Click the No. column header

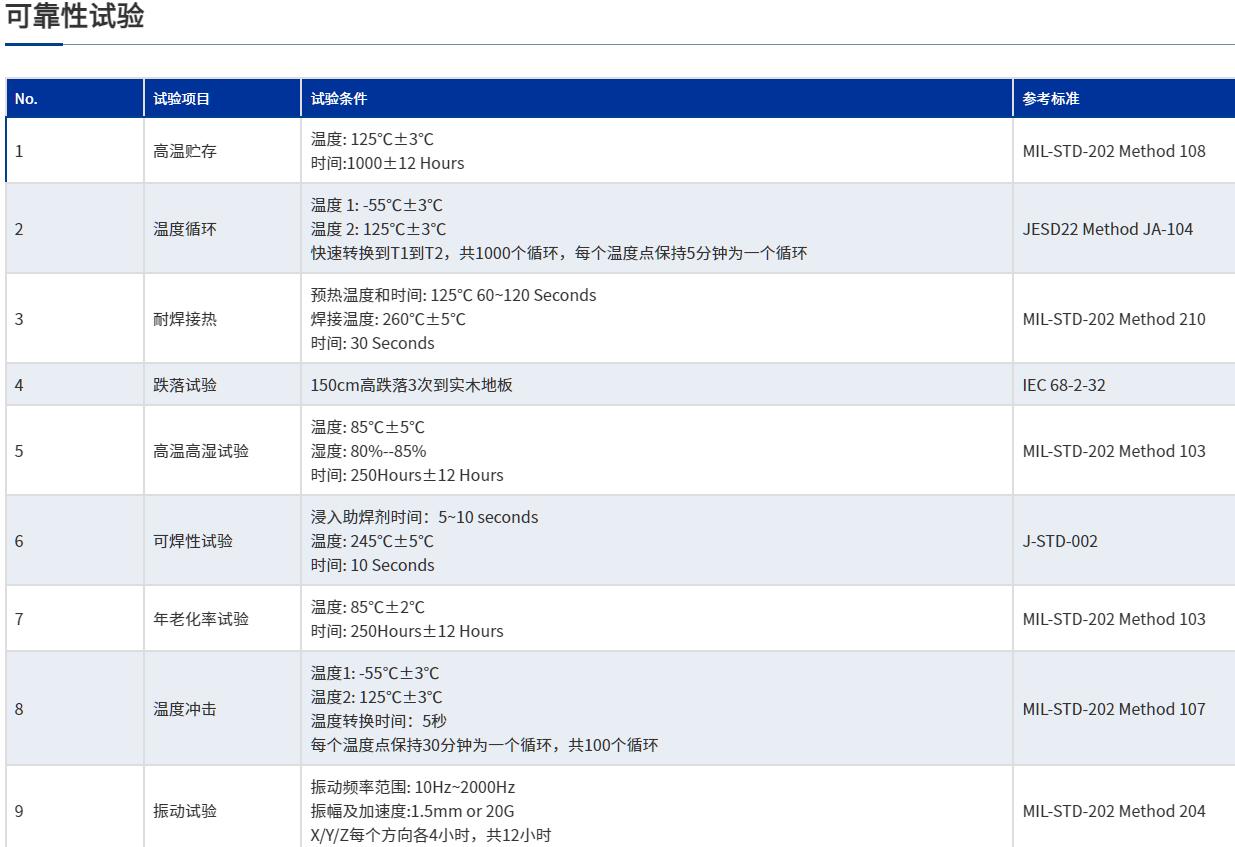coord(26,99)
